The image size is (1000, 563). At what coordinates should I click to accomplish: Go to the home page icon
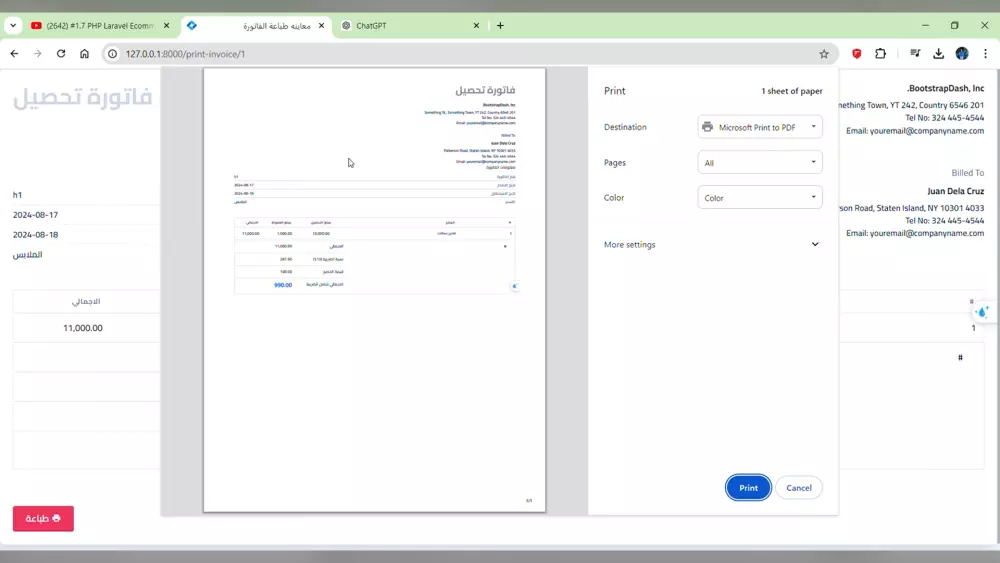(84, 54)
